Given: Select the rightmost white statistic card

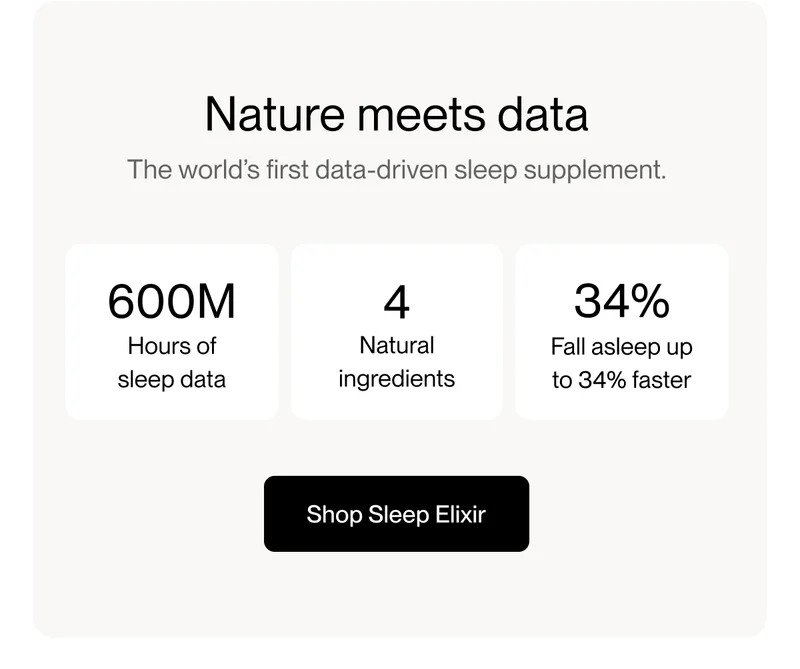Looking at the screenshot, I should coord(622,330).
